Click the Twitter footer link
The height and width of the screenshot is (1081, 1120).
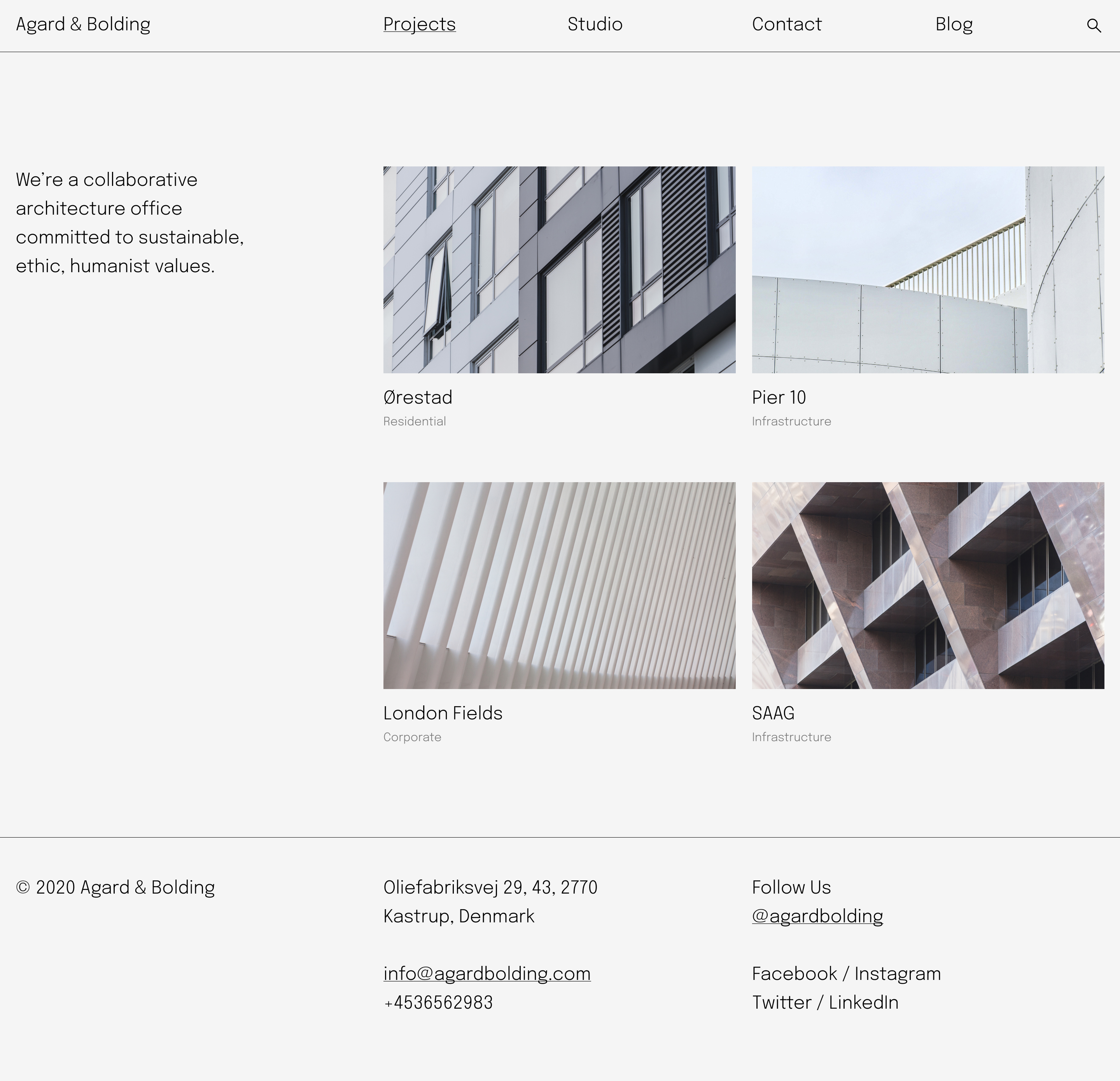pos(781,1002)
